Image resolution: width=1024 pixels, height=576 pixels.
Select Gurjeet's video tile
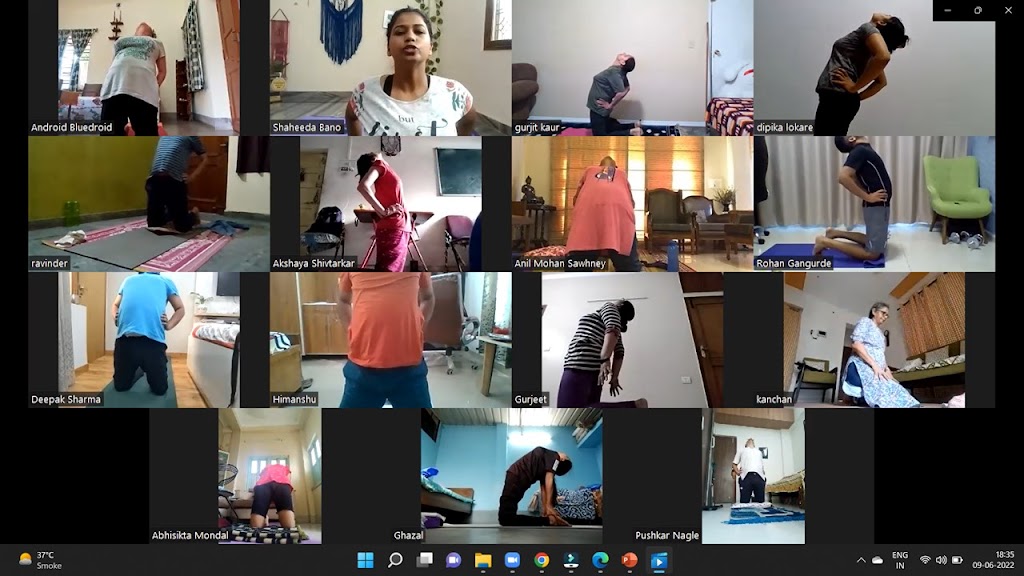632,340
